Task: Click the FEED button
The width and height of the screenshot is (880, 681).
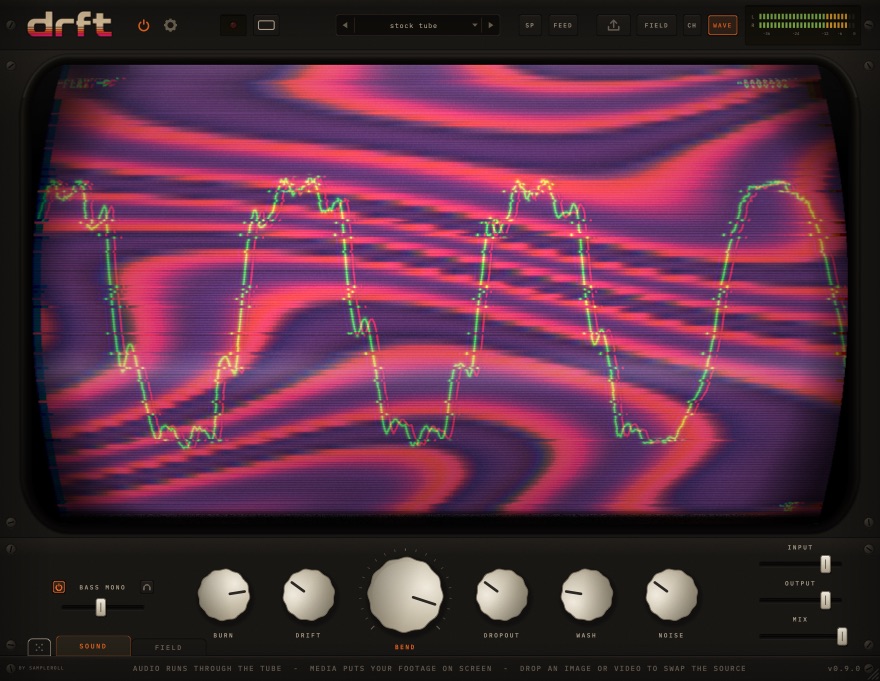Action: coord(562,25)
